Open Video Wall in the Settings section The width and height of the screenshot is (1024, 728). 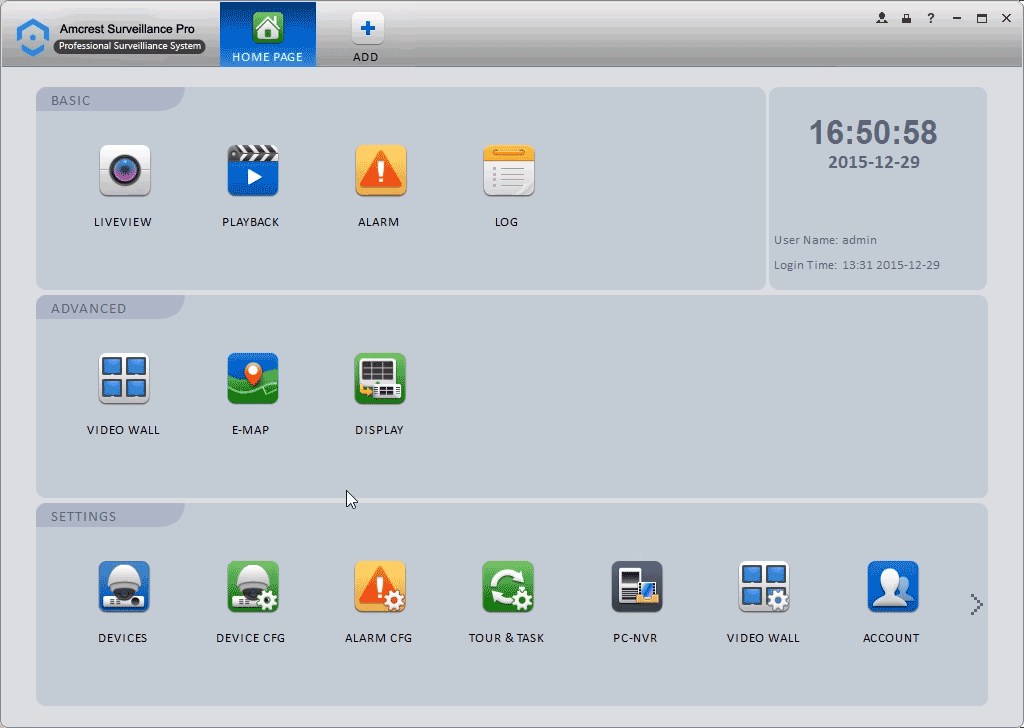pos(764,586)
